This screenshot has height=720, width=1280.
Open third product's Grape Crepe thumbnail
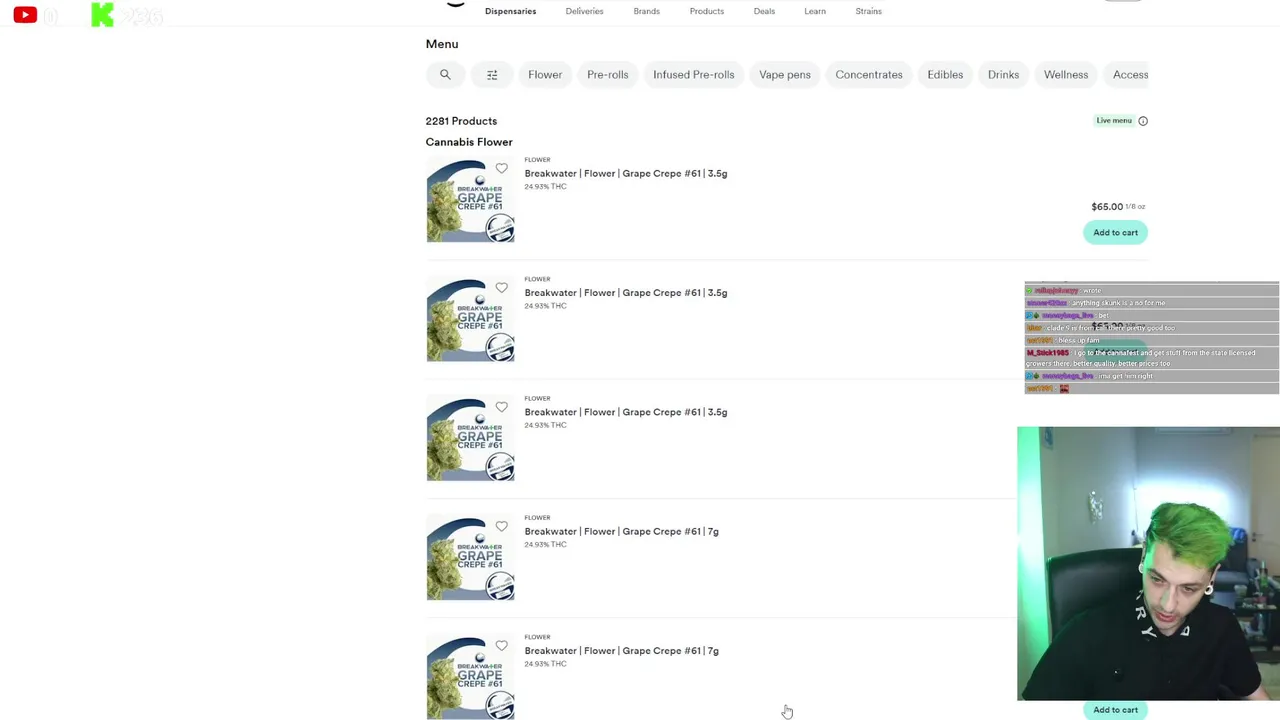click(470, 438)
